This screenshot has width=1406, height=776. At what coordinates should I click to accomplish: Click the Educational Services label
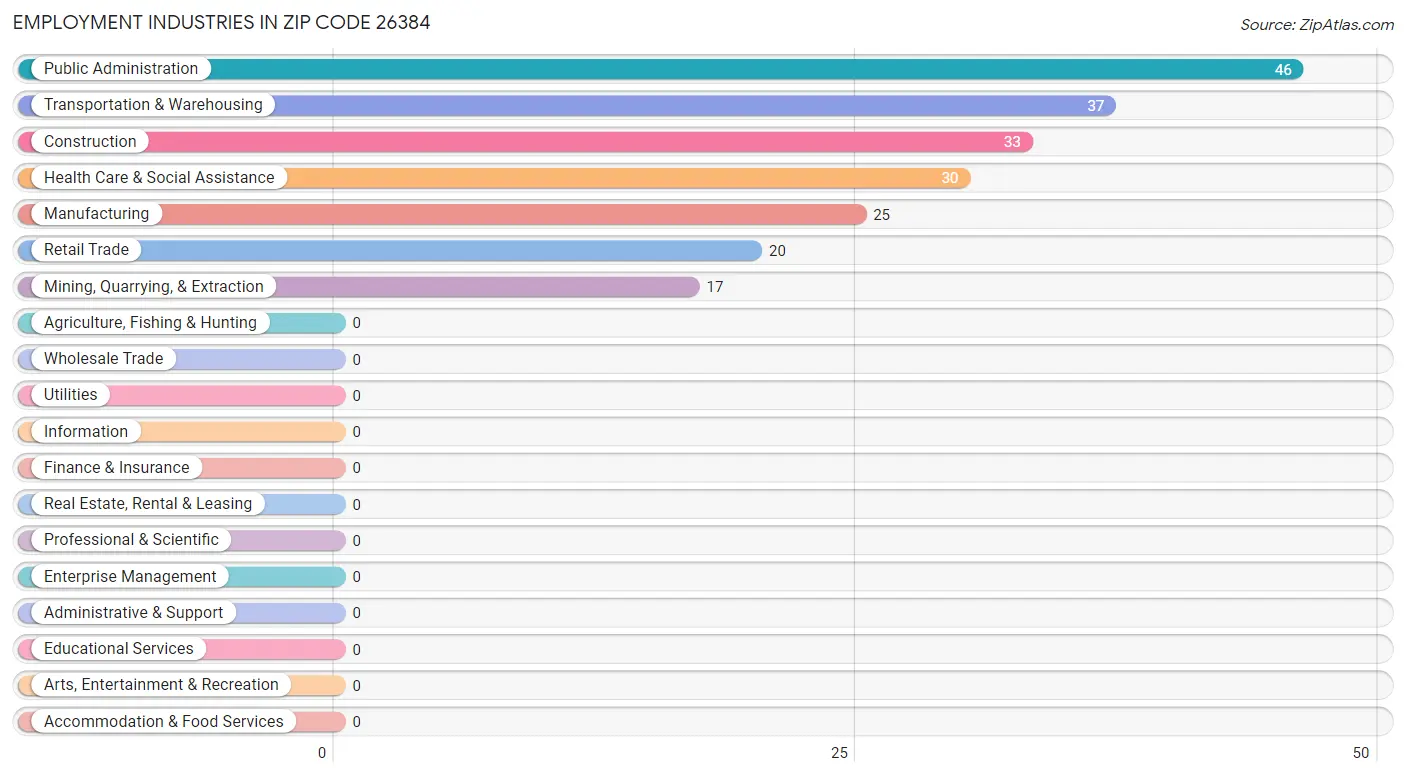coord(119,649)
